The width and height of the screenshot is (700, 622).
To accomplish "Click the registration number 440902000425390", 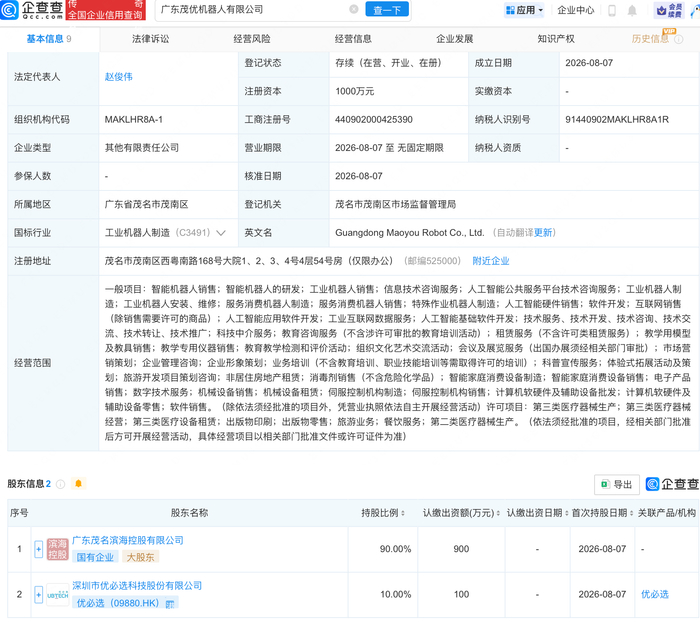I will pos(374,120).
